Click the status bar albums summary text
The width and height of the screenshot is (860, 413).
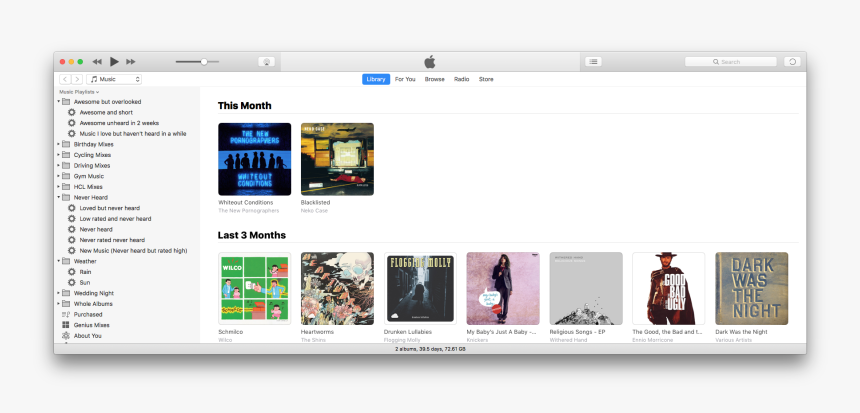(430, 349)
